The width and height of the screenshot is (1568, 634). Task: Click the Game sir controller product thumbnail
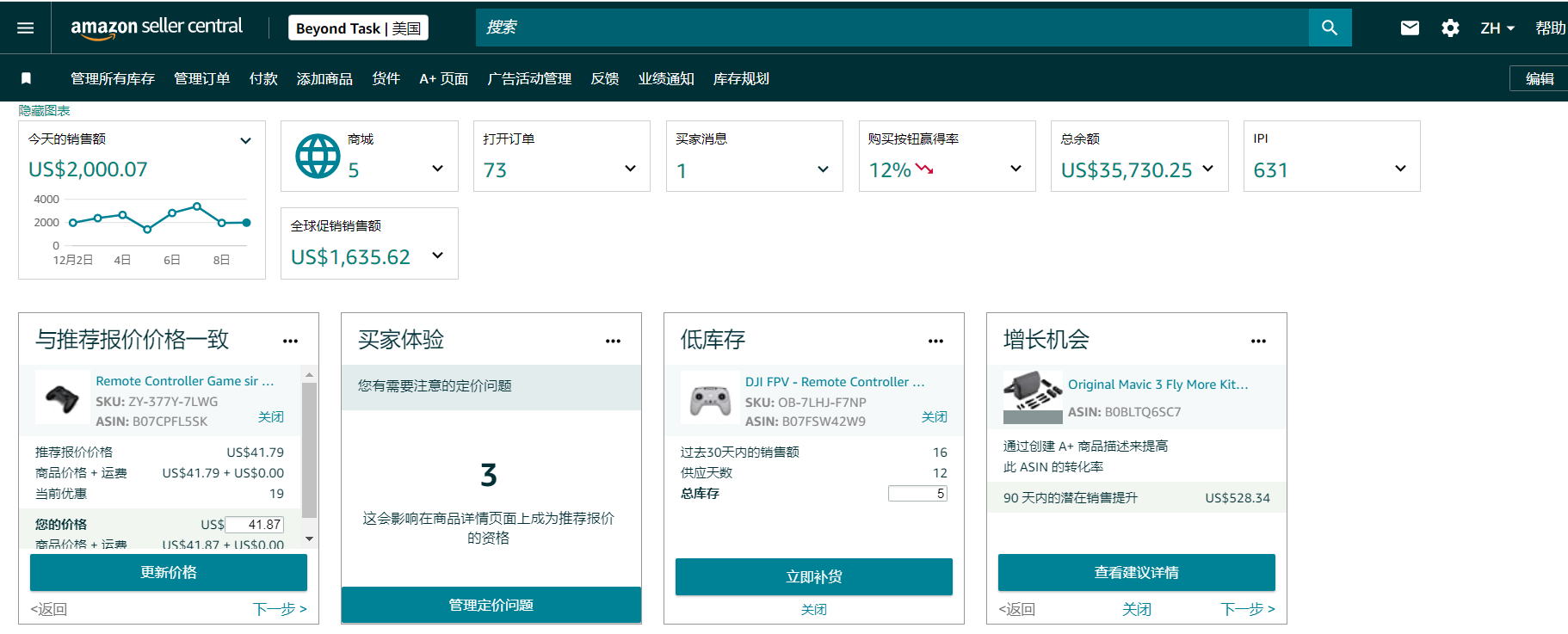click(x=63, y=397)
